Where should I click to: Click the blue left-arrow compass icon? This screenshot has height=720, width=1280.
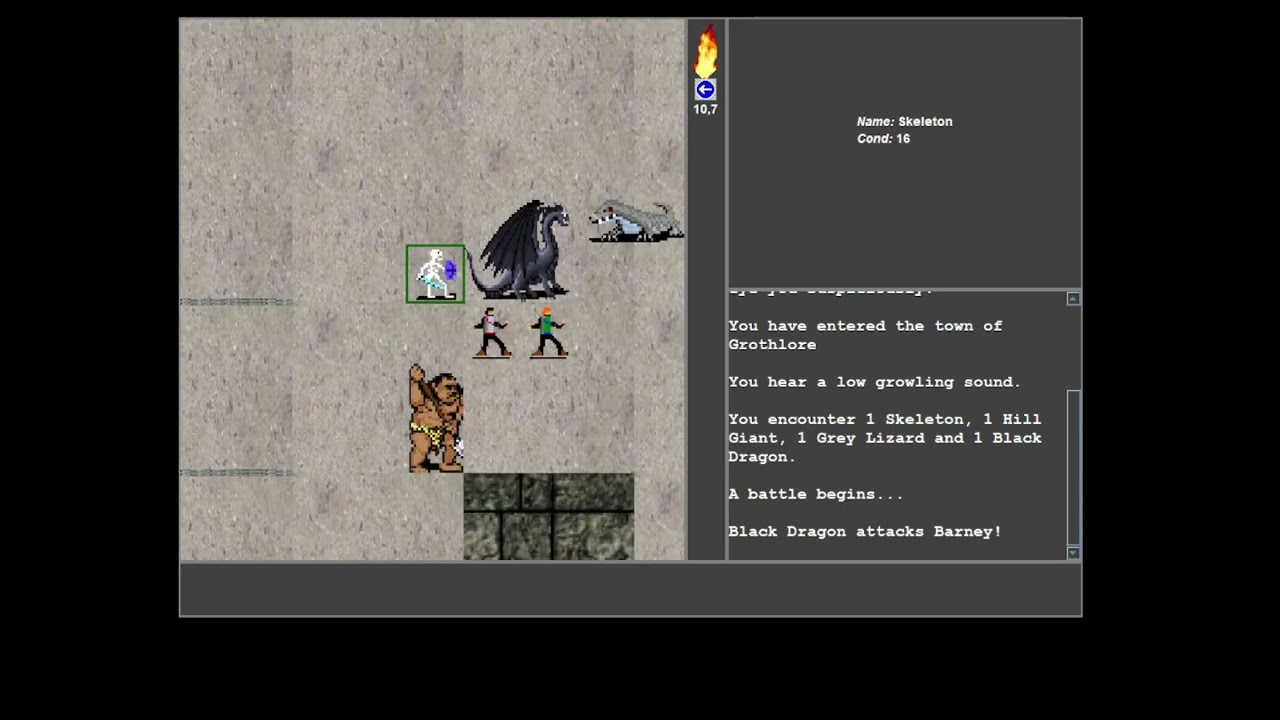pos(705,90)
